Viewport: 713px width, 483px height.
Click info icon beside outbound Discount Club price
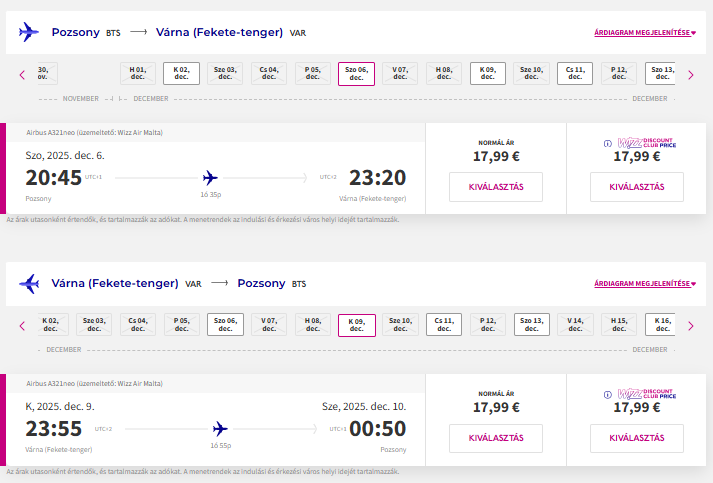click(608, 144)
